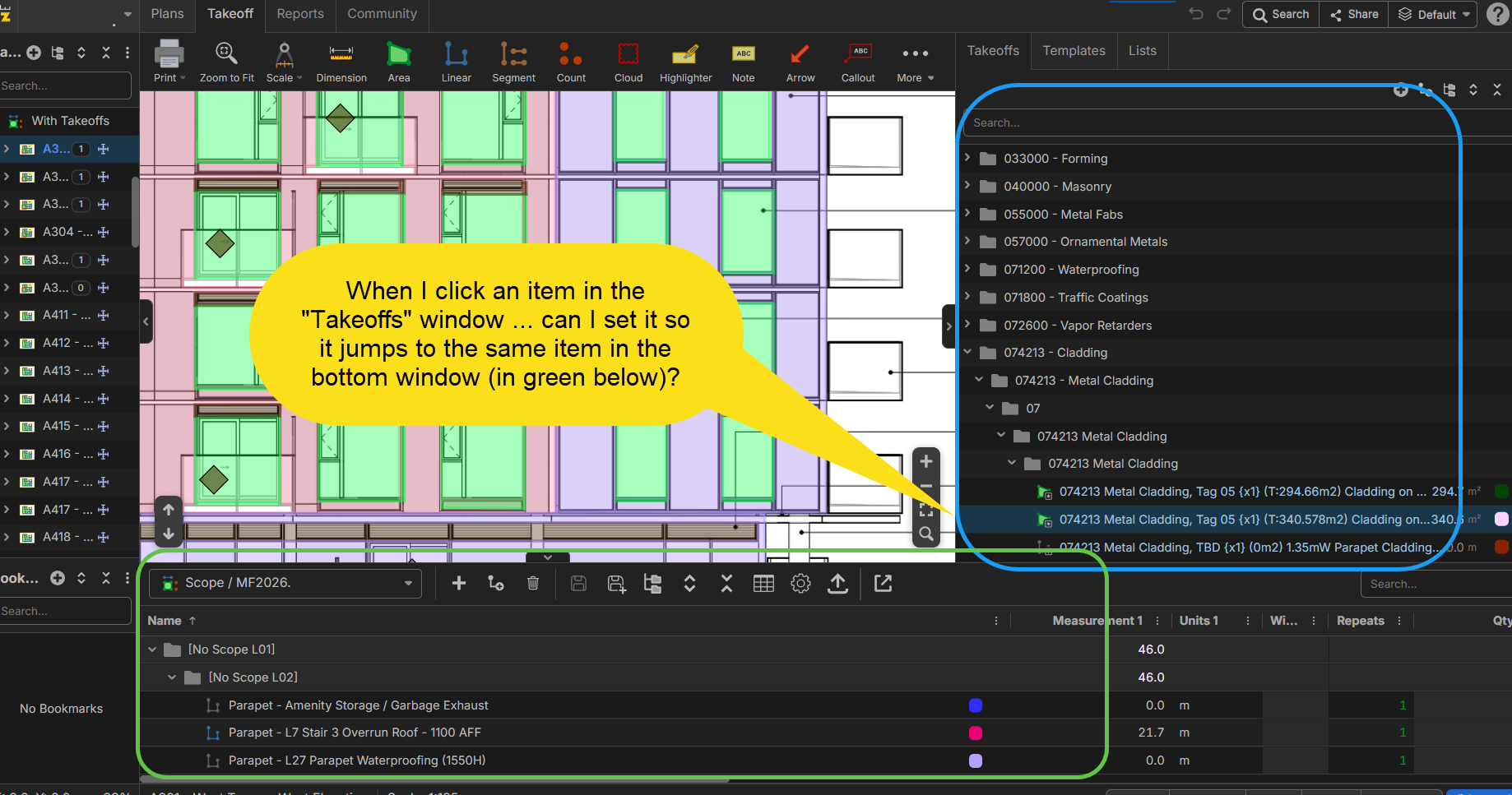Collapse the right Takeoffs panel with arrow

coord(948,326)
